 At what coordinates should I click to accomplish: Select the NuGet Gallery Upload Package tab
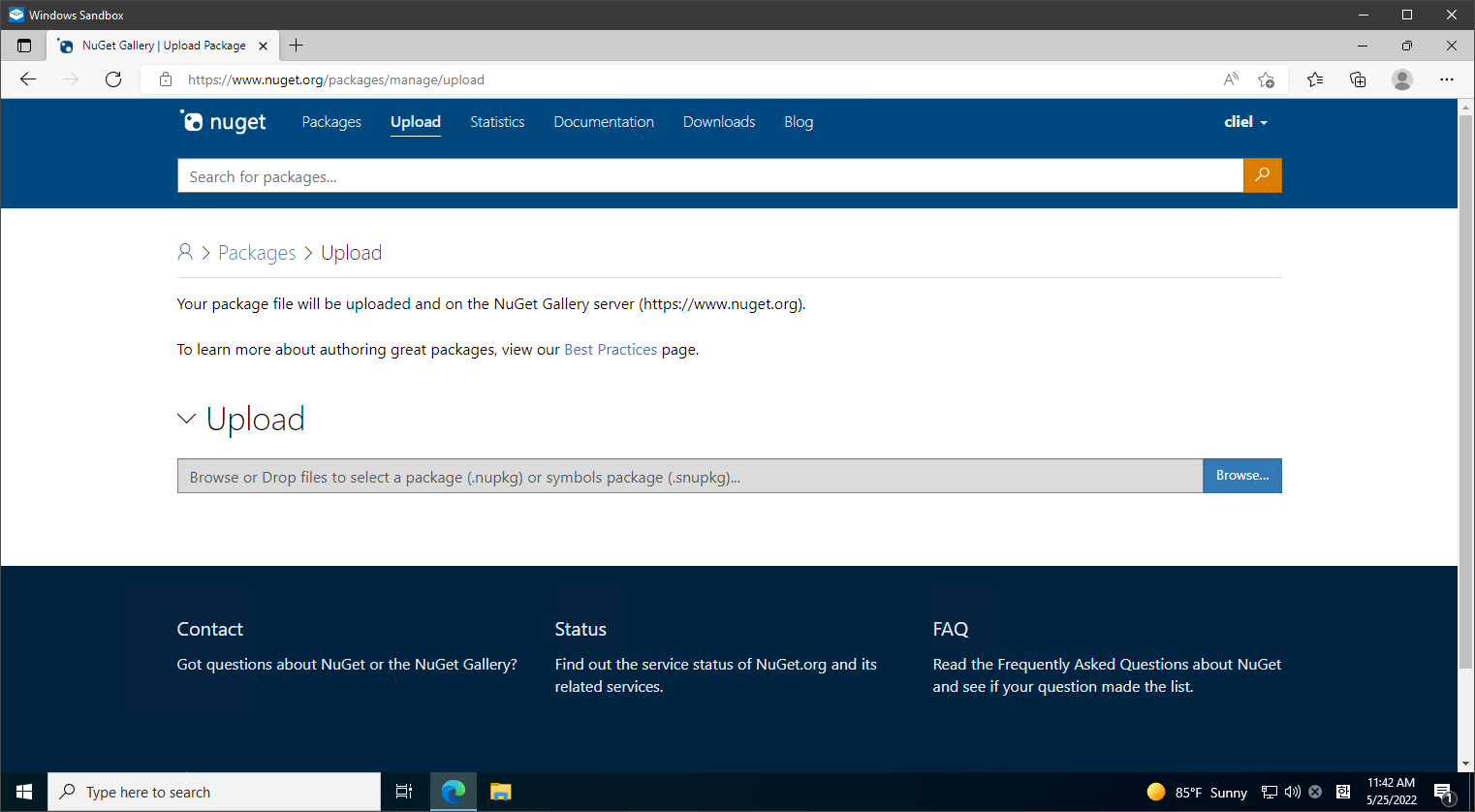pos(163,46)
